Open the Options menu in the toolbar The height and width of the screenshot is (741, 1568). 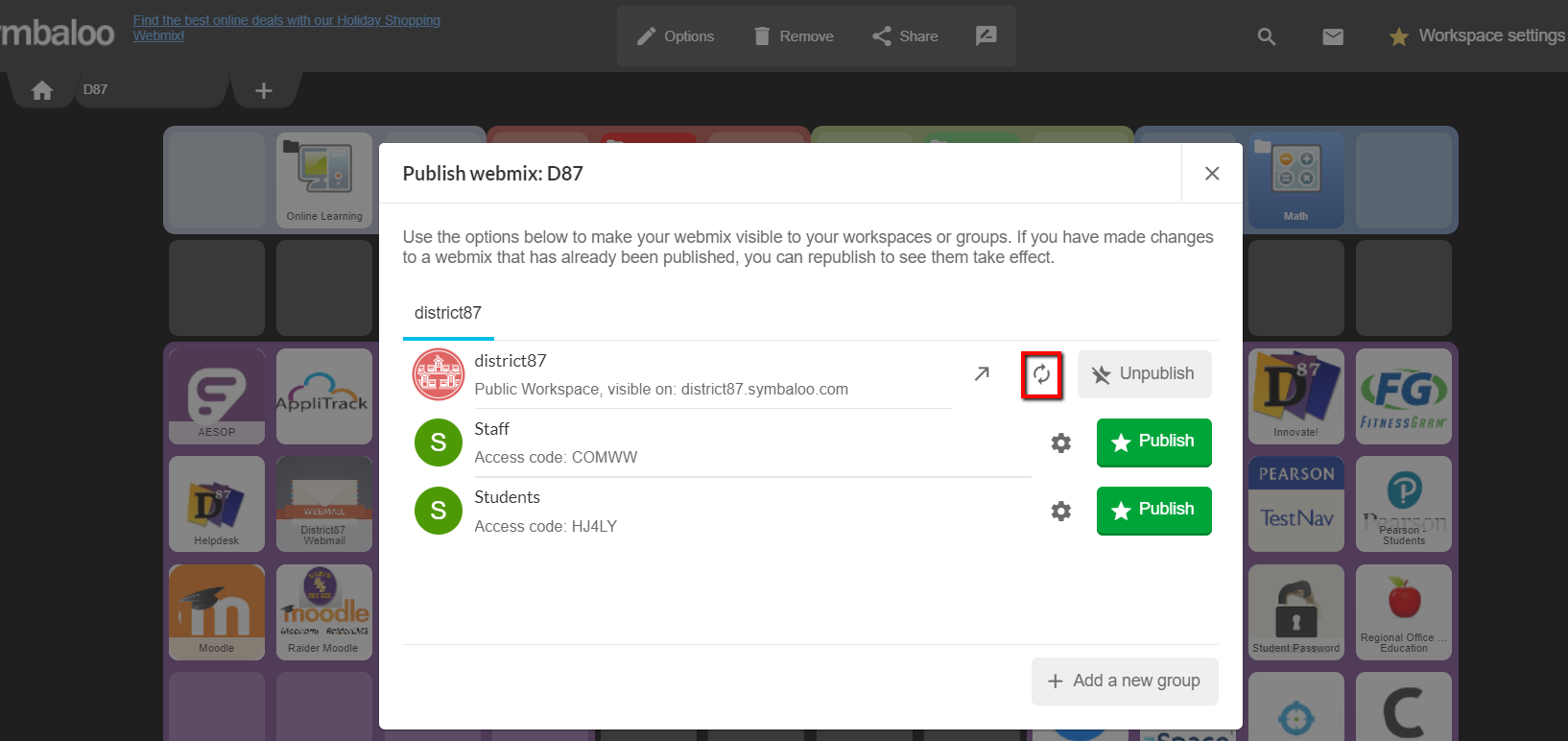click(677, 36)
